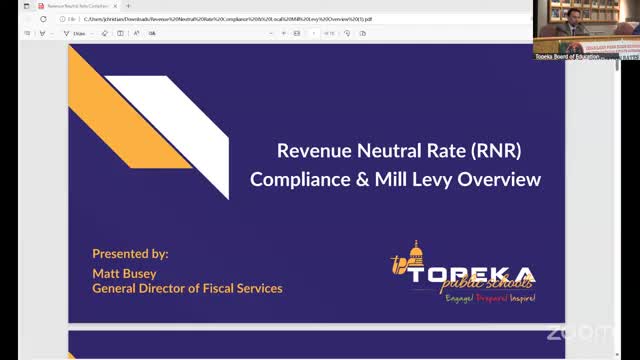
Task: Click the scrollbar down arrow
Action: pos(617,355)
